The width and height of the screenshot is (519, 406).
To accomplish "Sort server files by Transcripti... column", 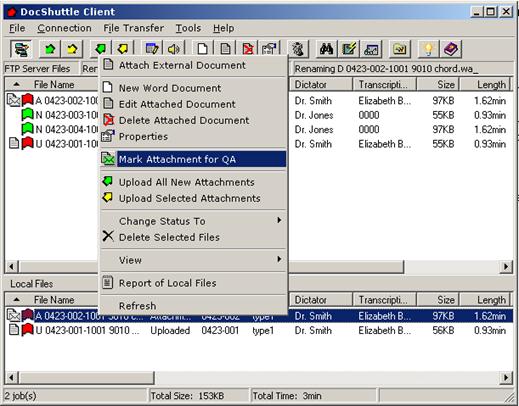I will pyautogui.click(x=385, y=84).
